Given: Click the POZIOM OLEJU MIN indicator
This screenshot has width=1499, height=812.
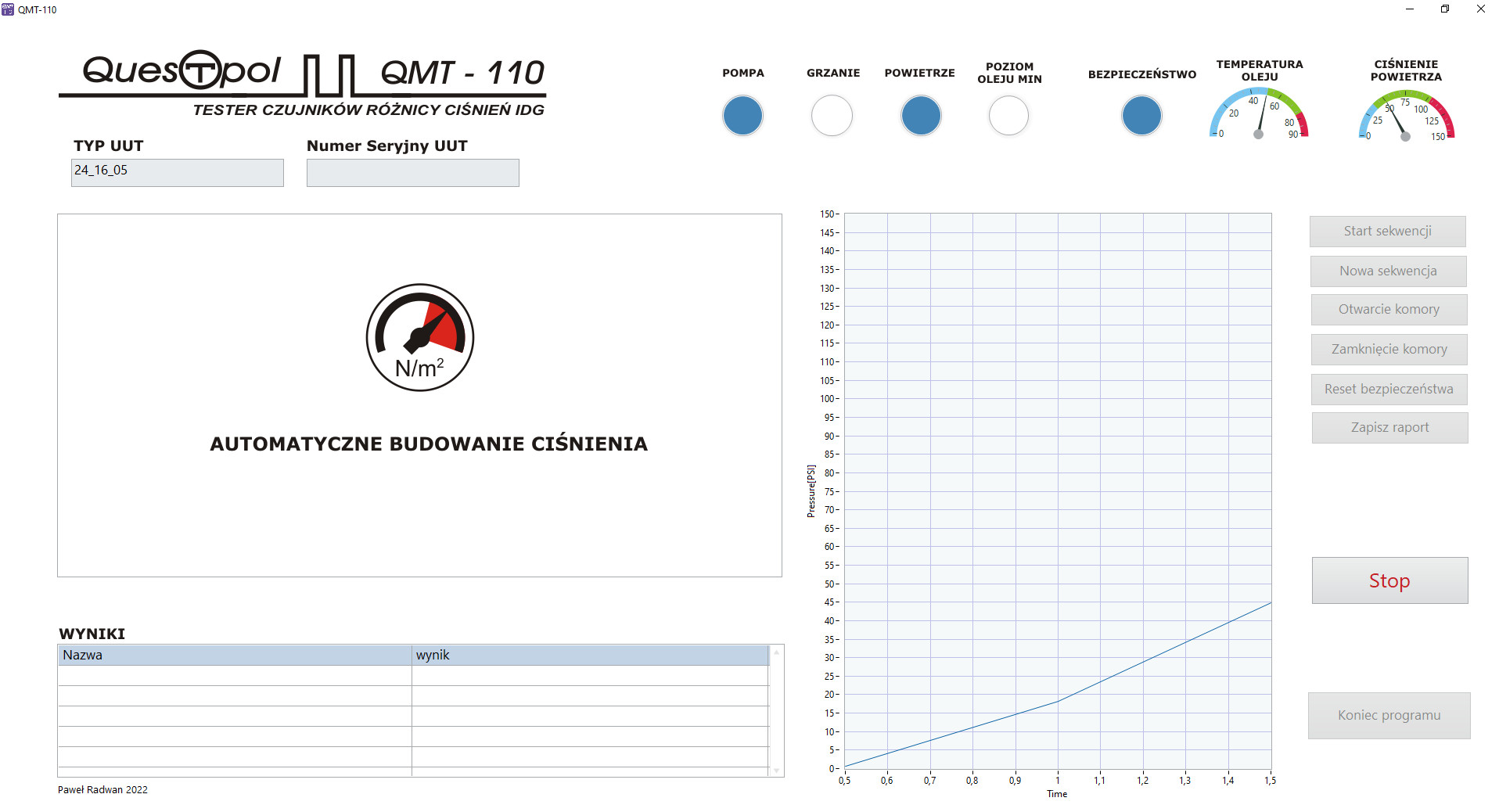Looking at the screenshot, I should (1008, 116).
